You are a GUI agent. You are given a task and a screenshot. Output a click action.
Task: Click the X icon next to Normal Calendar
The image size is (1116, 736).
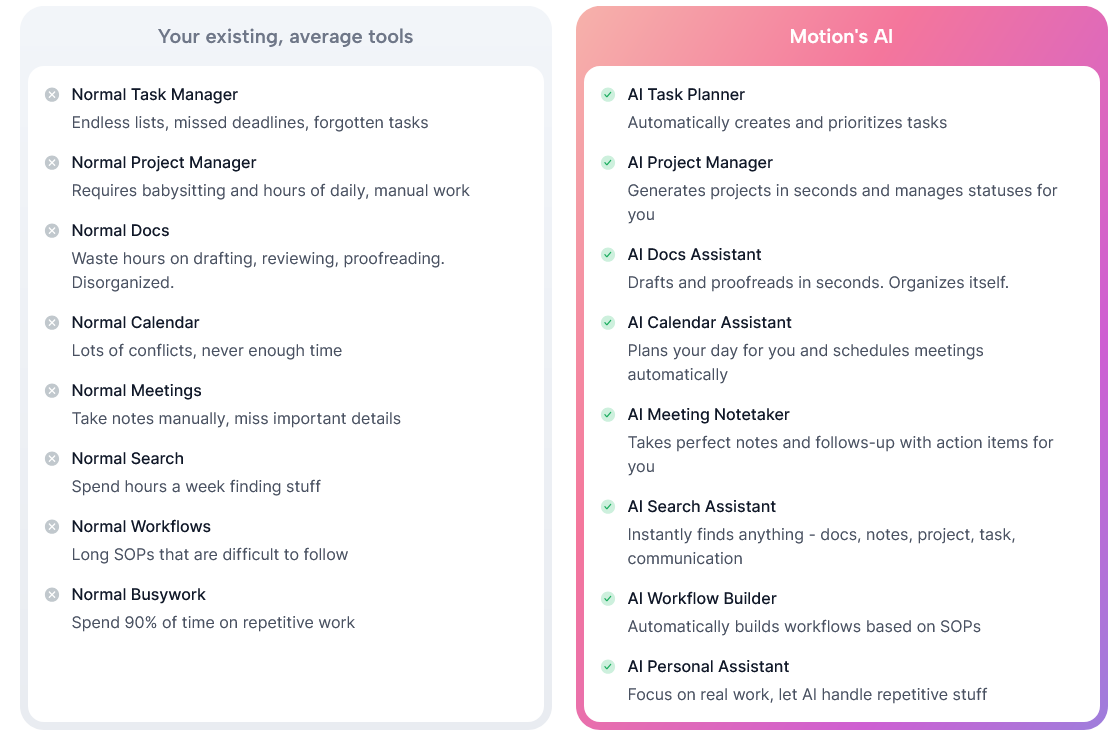[x=52, y=322]
